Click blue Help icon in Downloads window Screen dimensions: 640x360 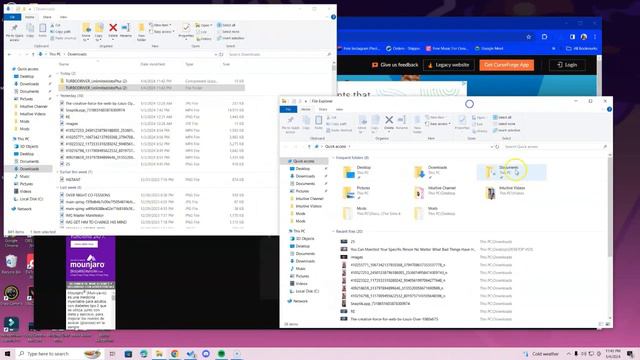(333, 17)
